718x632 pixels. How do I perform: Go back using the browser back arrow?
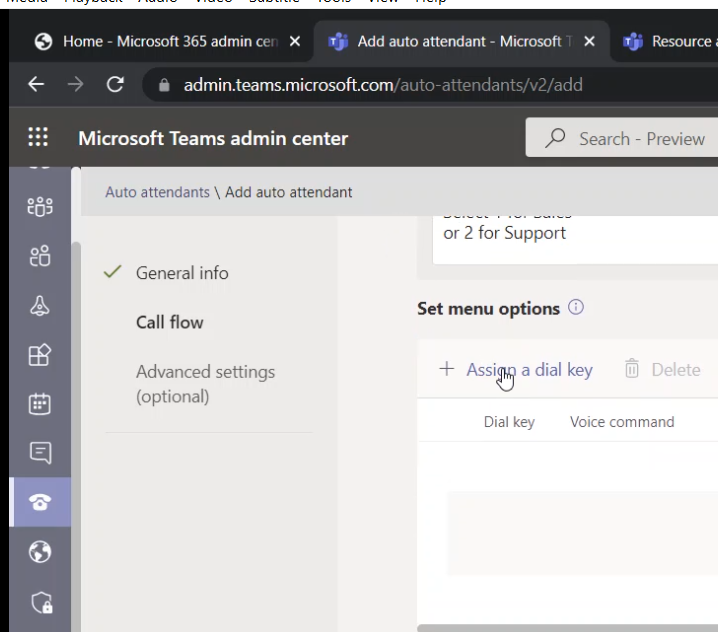pos(36,85)
